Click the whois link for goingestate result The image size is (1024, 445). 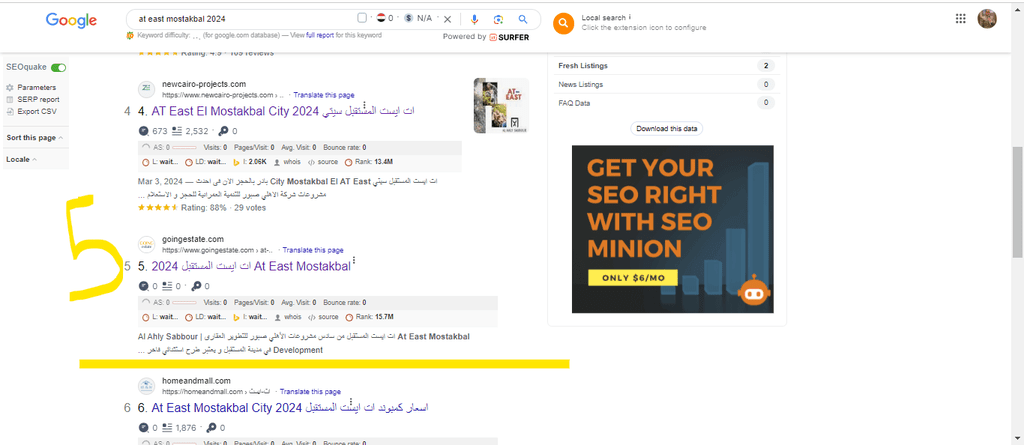[x=287, y=317]
